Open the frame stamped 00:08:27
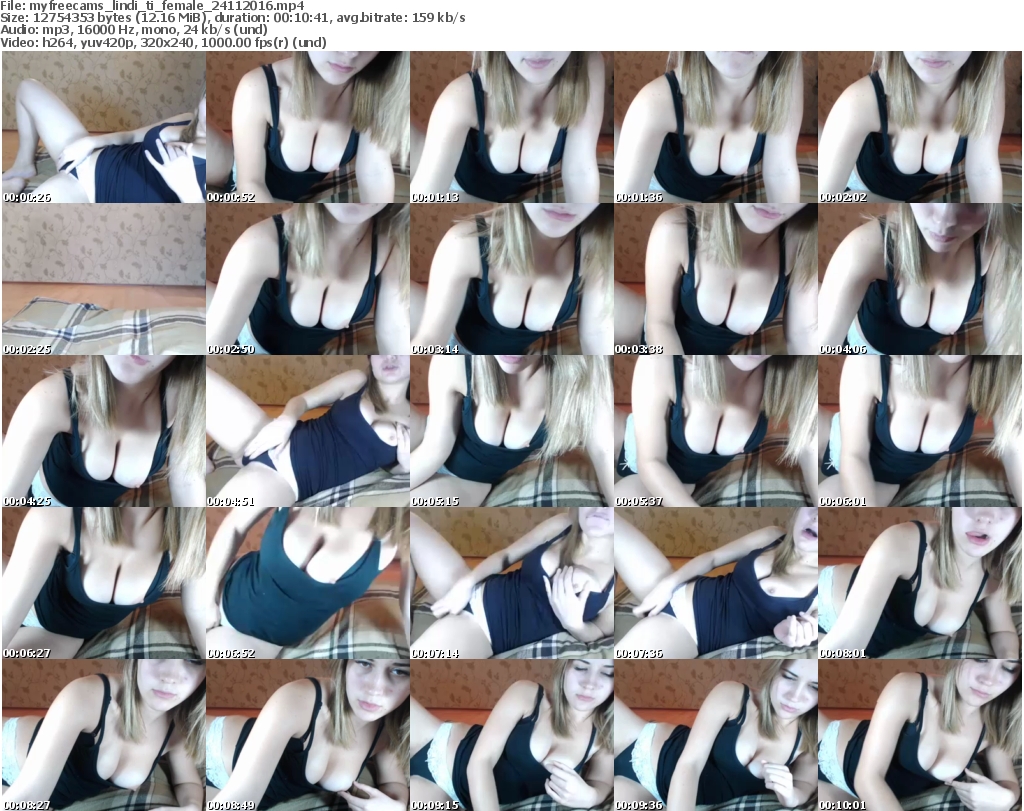This screenshot has width=1024, height=811. 103,735
